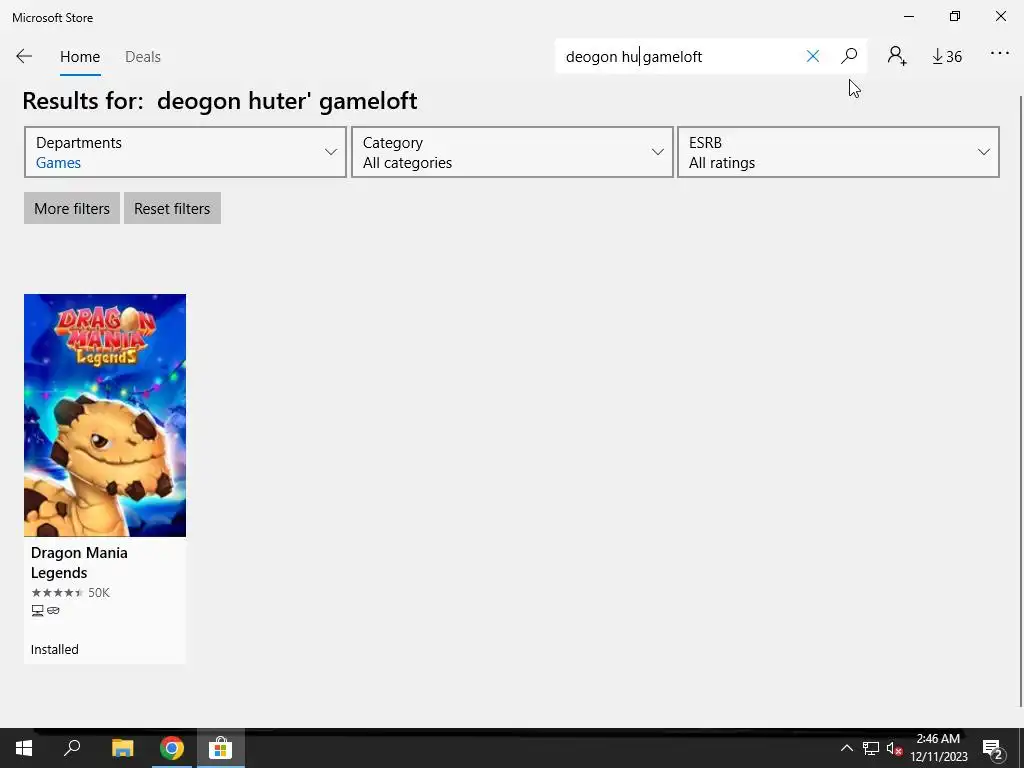Open downloads and updates (36)
Screen dimensions: 1024x768
[947, 57]
